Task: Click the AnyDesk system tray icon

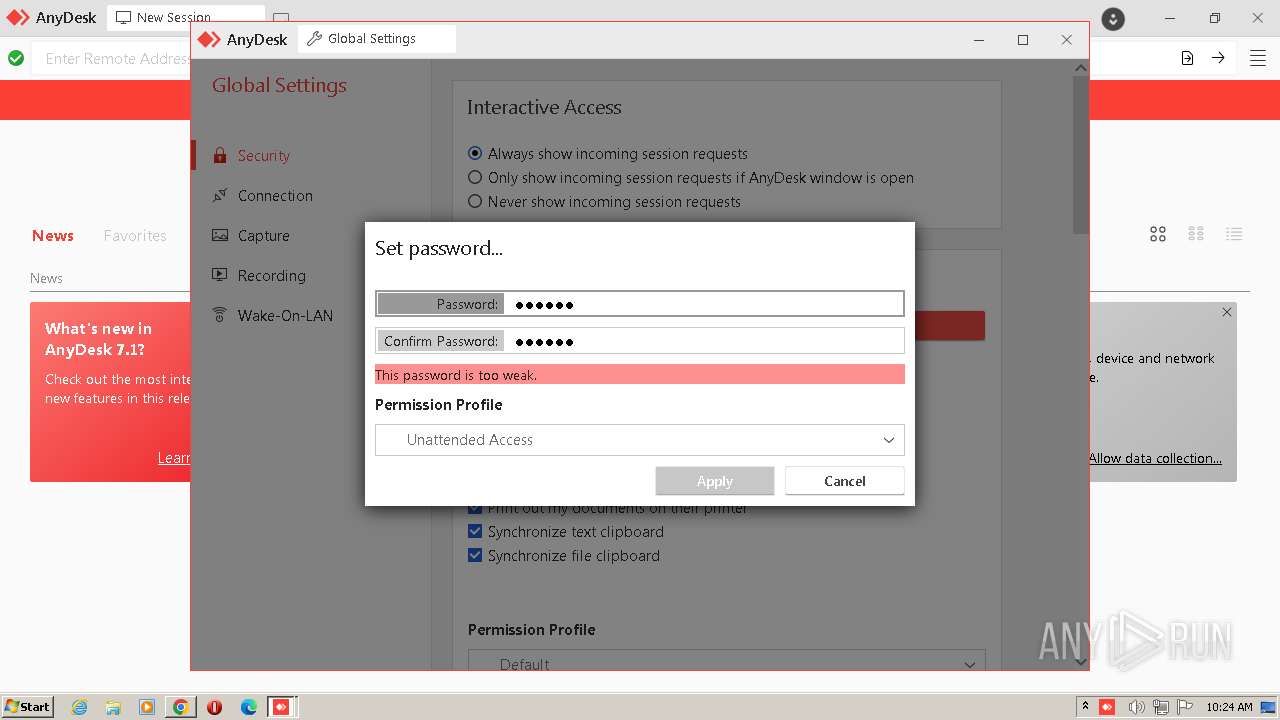Action: [x=1107, y=707]
